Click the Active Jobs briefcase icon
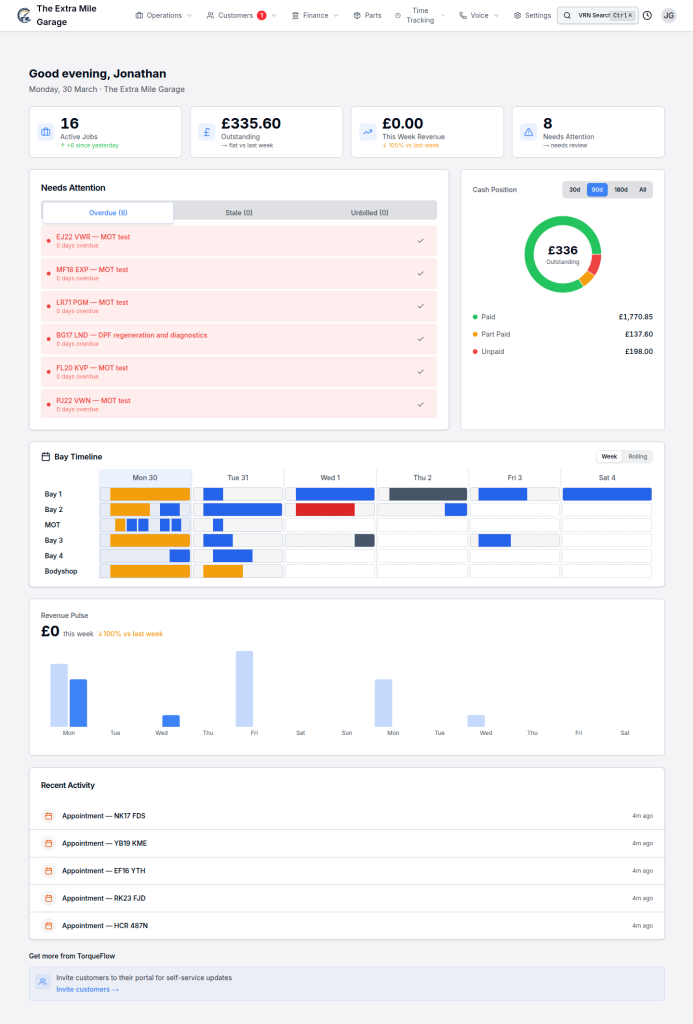This screenshot has height=1024, width=693. pyautogui.click(x=45, y=132)
